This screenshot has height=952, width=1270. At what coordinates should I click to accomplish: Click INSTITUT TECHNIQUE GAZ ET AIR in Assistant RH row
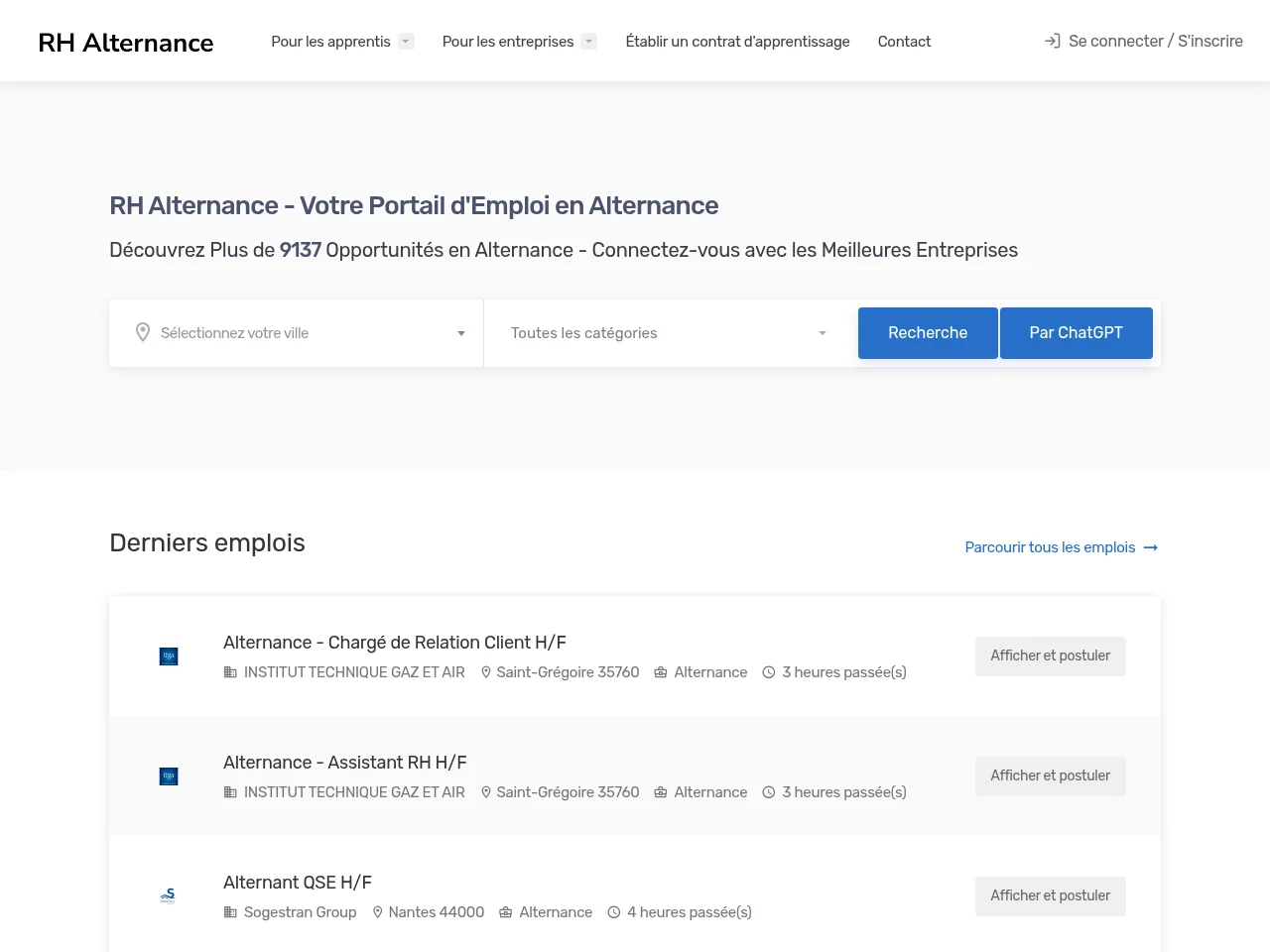354,792
